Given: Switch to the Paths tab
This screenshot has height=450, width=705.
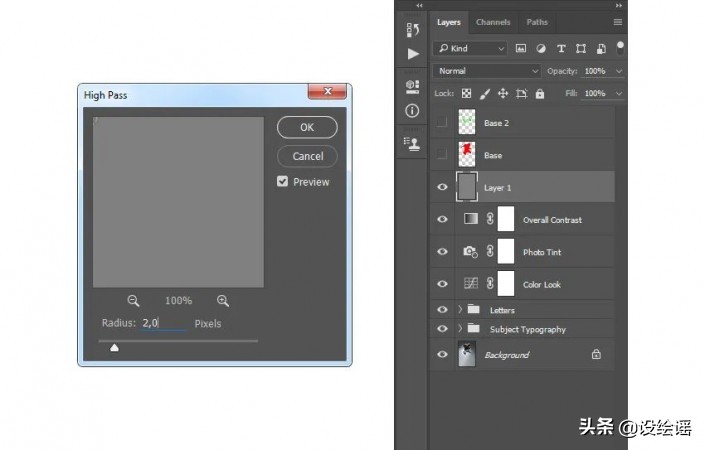Looking at the screenshot, I should click(537, 22).
